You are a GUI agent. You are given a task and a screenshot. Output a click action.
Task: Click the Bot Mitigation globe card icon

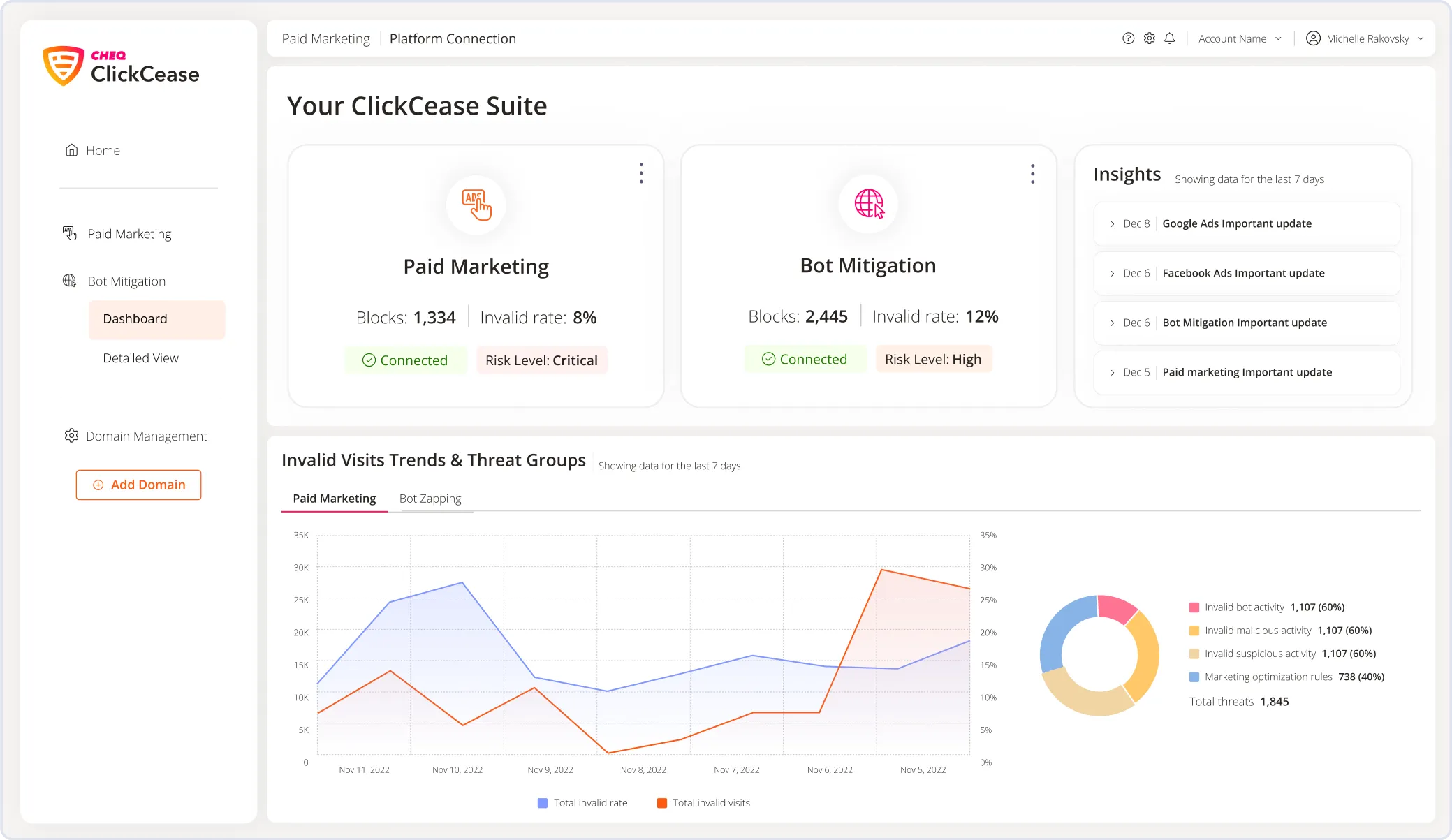click(x=869, y=203)
